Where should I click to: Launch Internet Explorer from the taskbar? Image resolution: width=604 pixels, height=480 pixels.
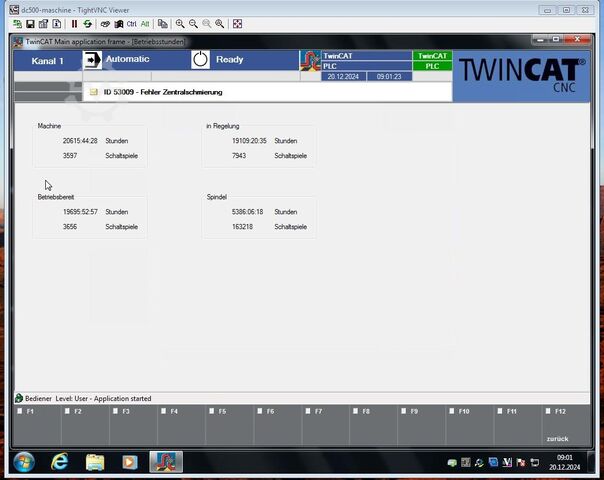tap(59, 462)
